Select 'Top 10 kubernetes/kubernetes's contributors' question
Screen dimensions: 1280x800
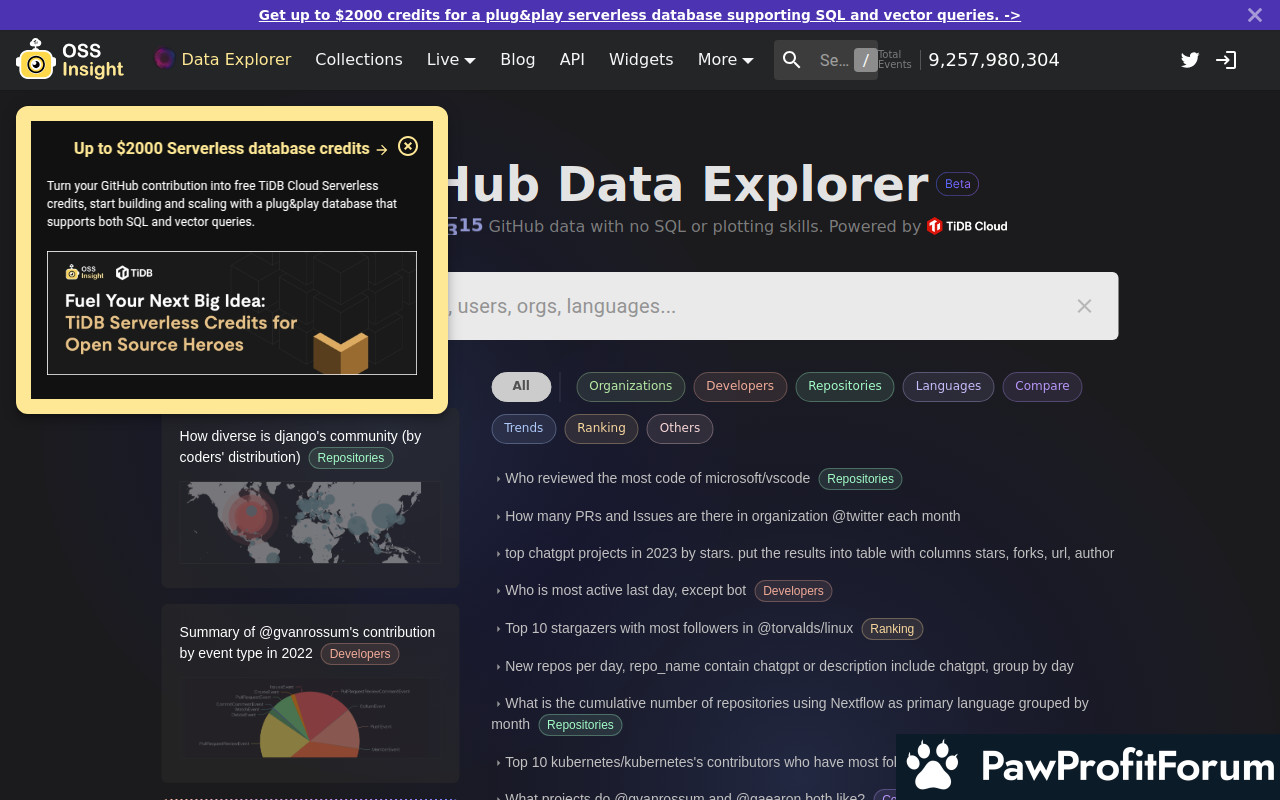pos(700,762)
